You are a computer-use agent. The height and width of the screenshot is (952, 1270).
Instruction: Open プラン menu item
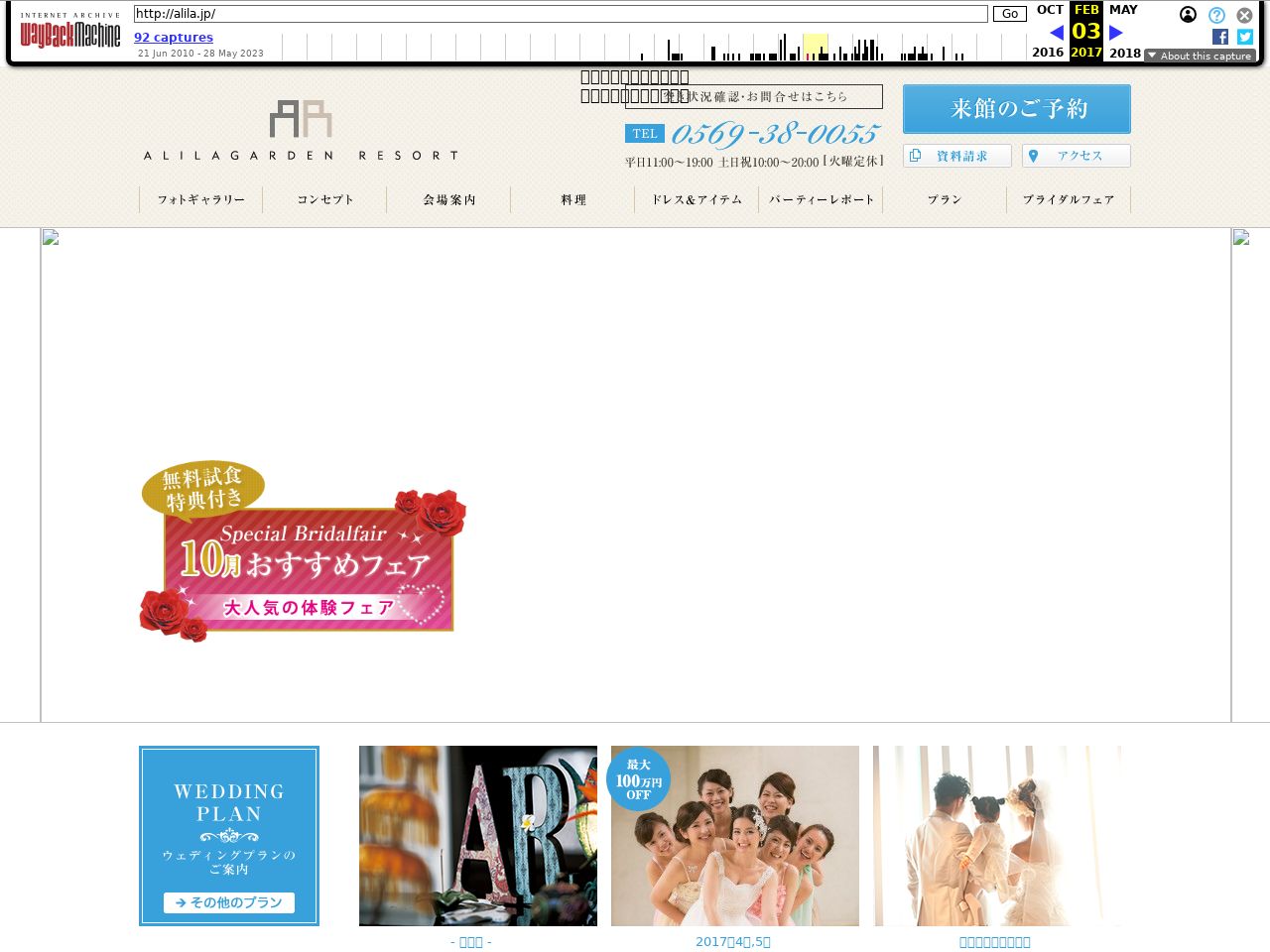pos(946,199)
